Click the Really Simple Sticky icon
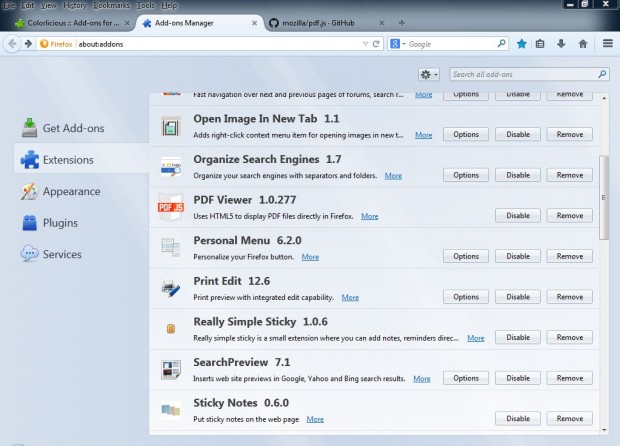 coord(171,329)
